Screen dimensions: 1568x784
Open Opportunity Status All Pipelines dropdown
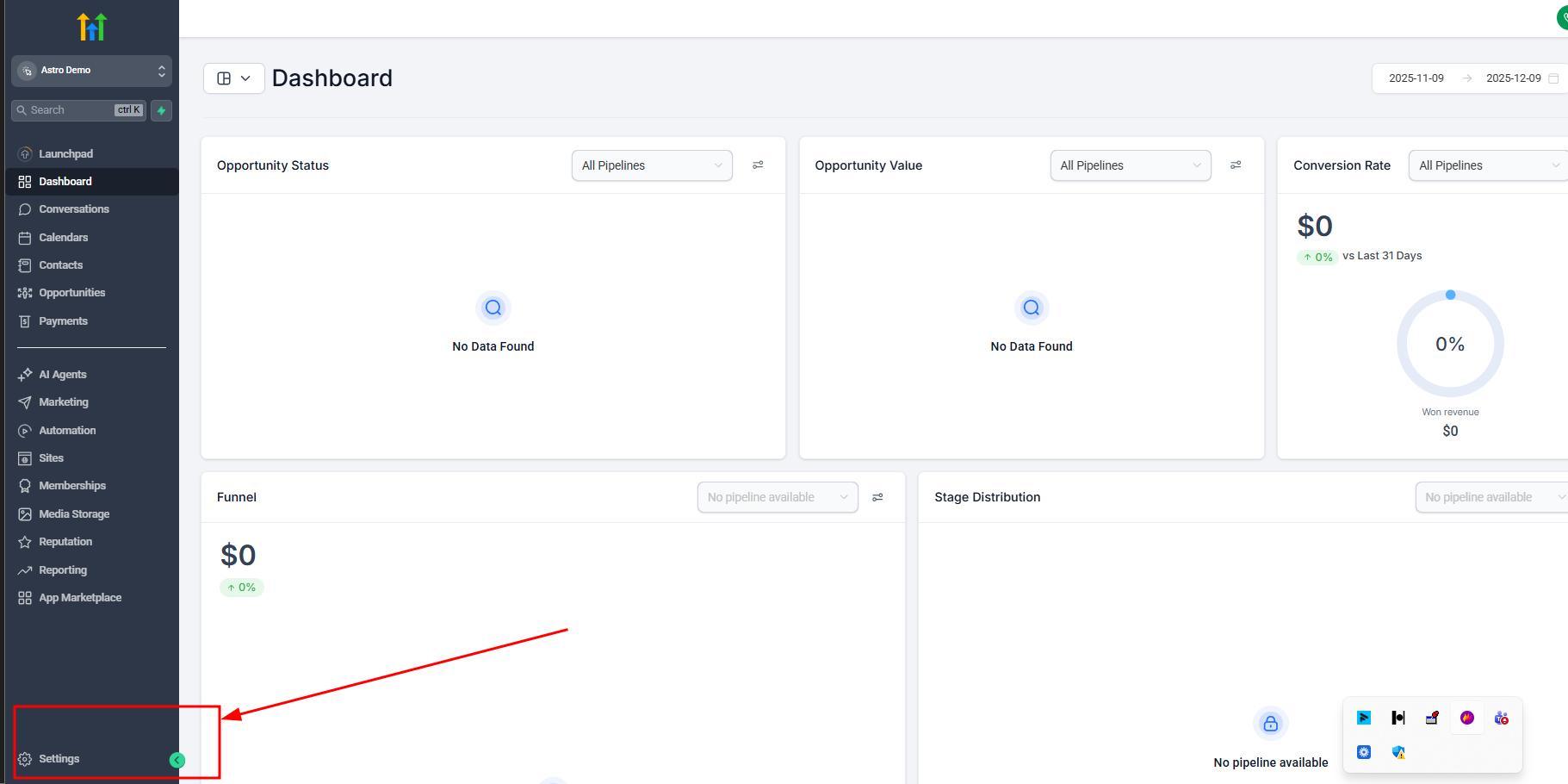[x=651, y=165]
